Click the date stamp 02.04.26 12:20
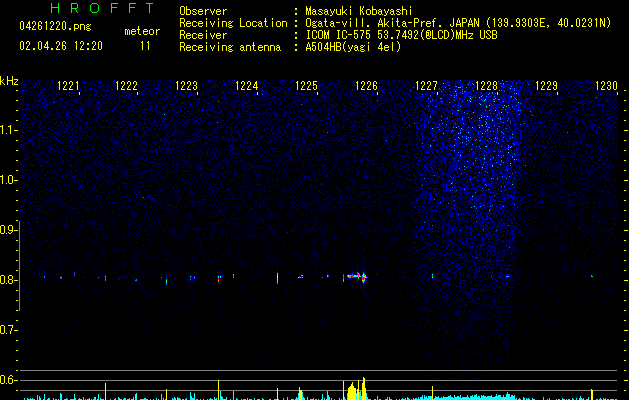629x400 pixels. click(61, 46)
